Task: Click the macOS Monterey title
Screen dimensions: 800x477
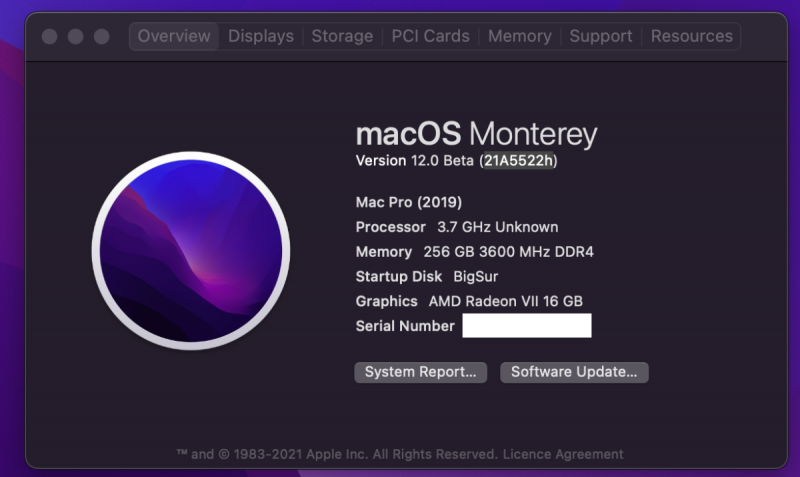Action: pyautogui.click(x=476, y=134)
